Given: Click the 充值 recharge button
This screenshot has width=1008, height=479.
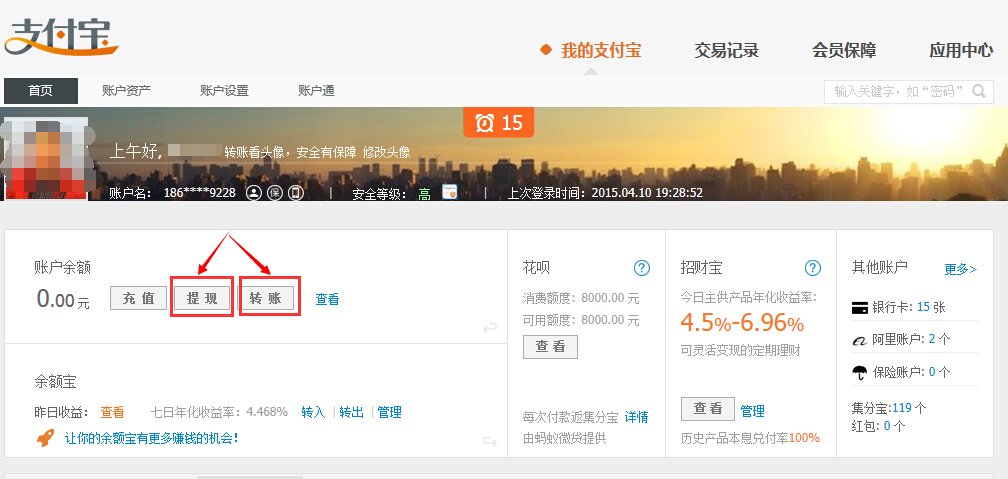Looking at the screenshot, I should click(x=138, y=298).
